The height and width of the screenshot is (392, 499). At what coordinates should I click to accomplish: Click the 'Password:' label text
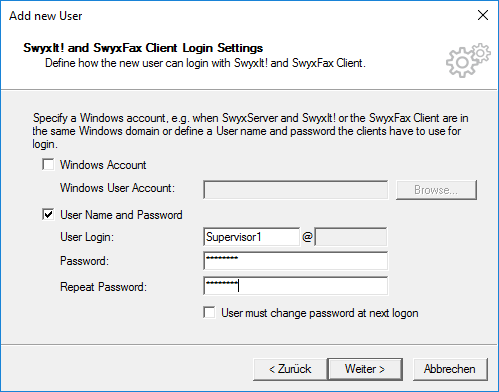pyautogui.click(x=84, y=261)
